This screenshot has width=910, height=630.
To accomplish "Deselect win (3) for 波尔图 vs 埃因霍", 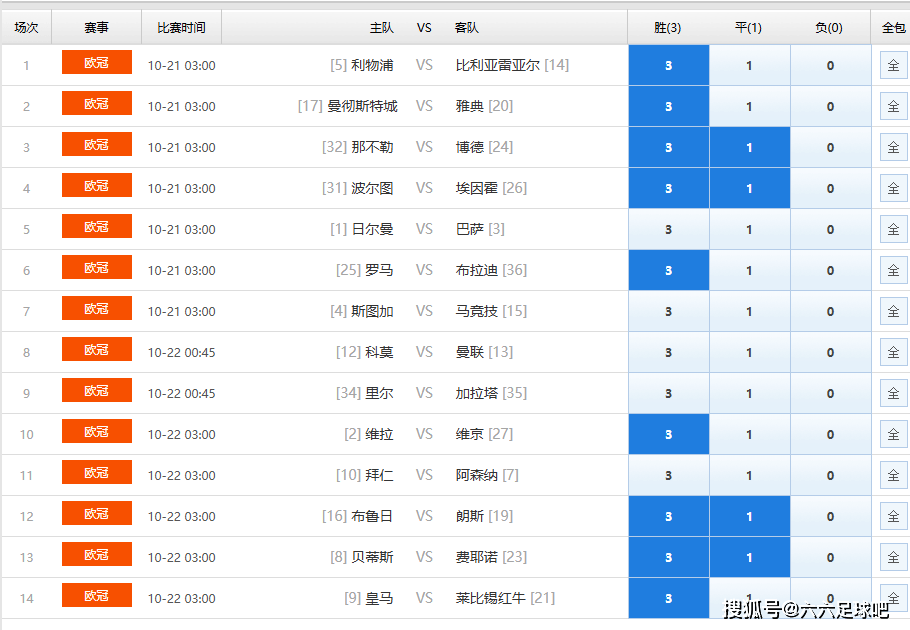I will [669, 189].
